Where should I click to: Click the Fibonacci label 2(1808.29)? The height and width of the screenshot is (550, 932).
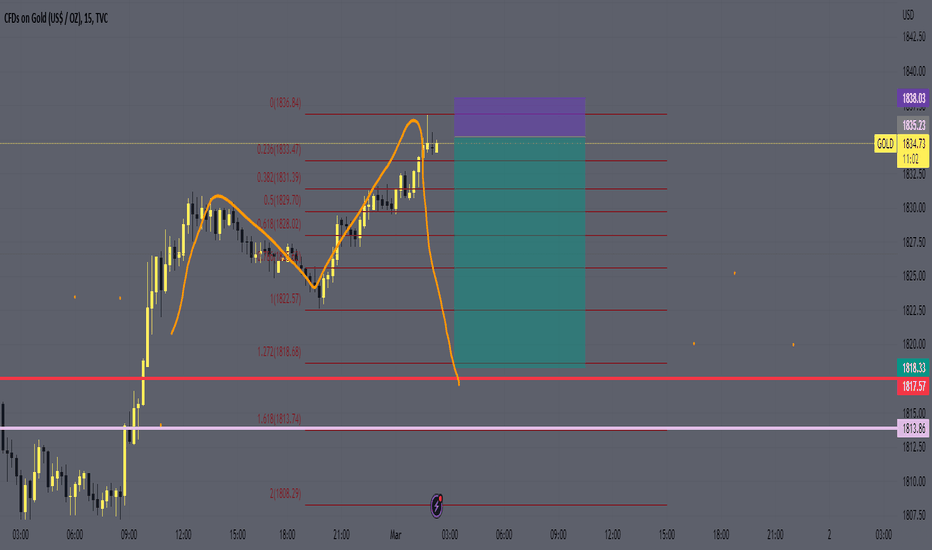tap(285, 494)
